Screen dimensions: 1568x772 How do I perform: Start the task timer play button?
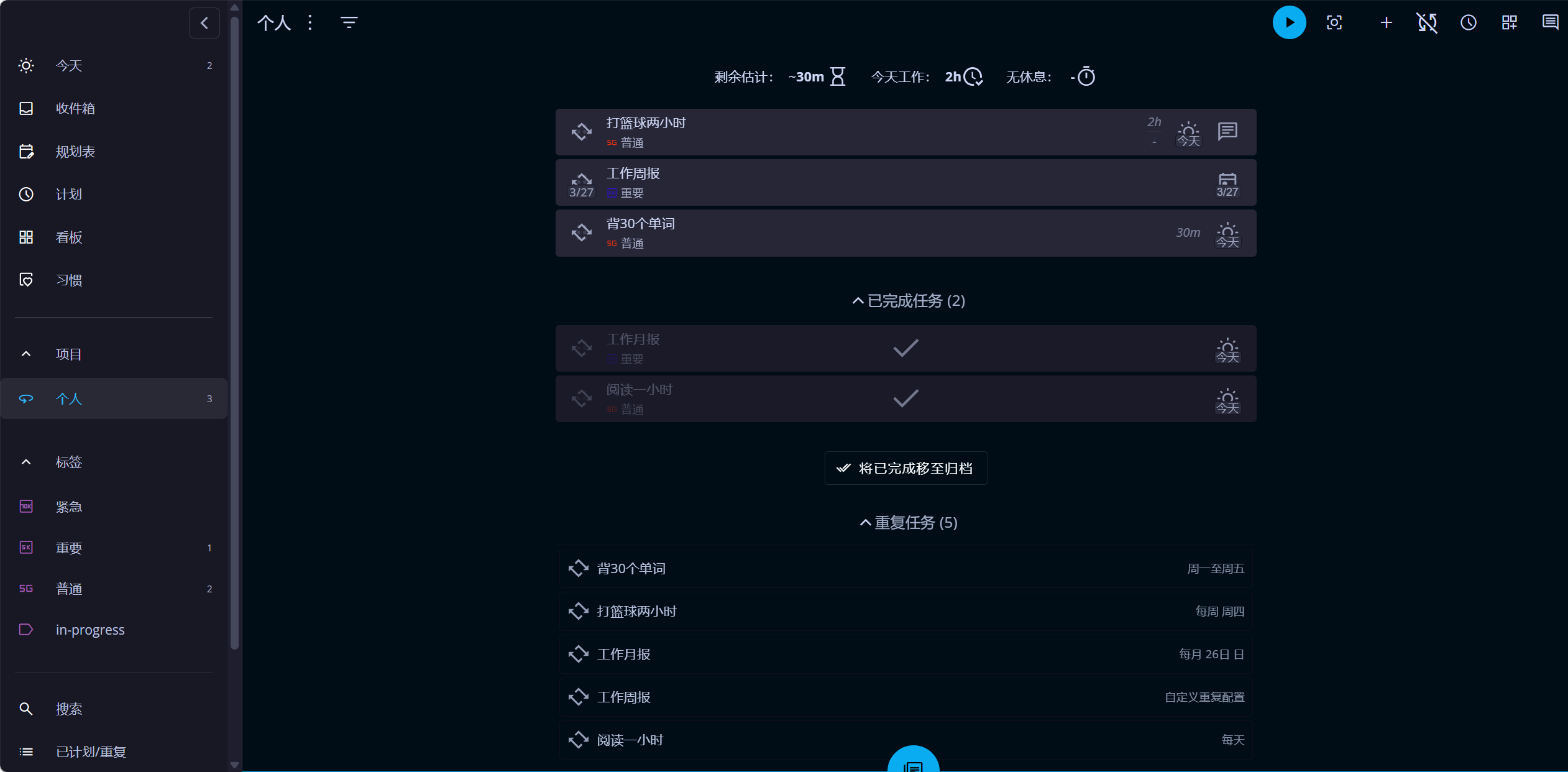1289,23
